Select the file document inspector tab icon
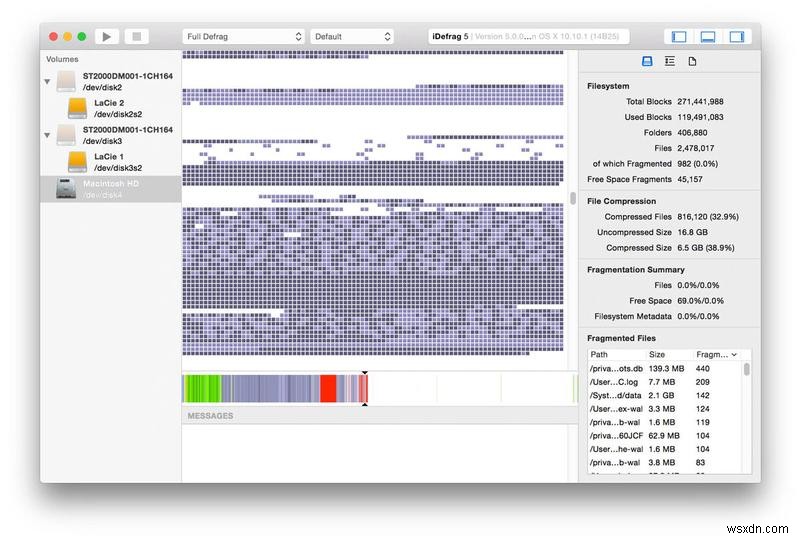Screen dimensions: 800x539 click(691, 62)
